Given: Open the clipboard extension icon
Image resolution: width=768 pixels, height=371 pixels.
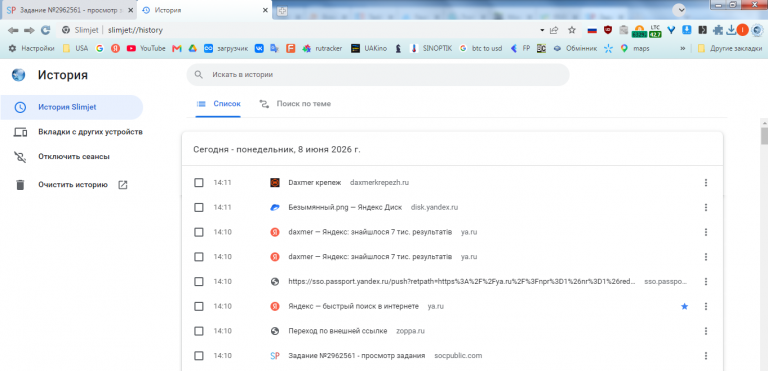Looking at the screenshot, I should (x=624, y=30).
